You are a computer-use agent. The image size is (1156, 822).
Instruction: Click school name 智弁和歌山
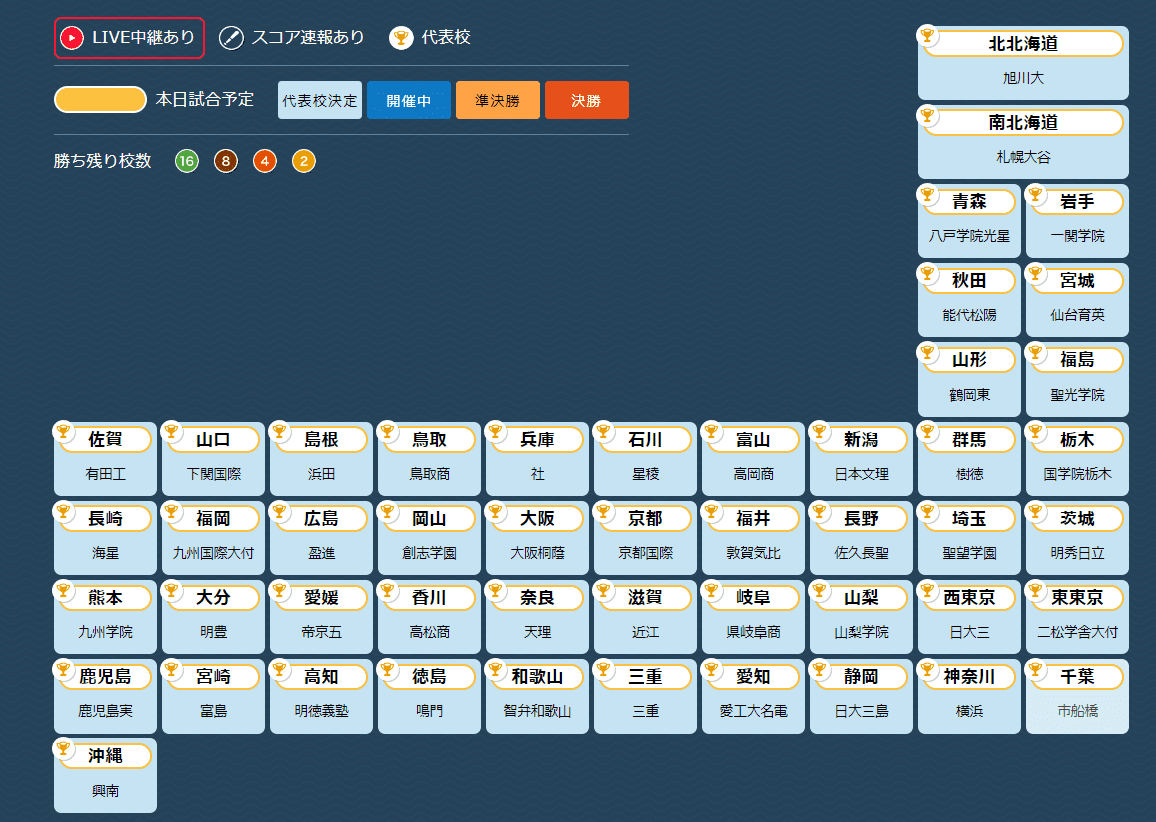point(537,711)
